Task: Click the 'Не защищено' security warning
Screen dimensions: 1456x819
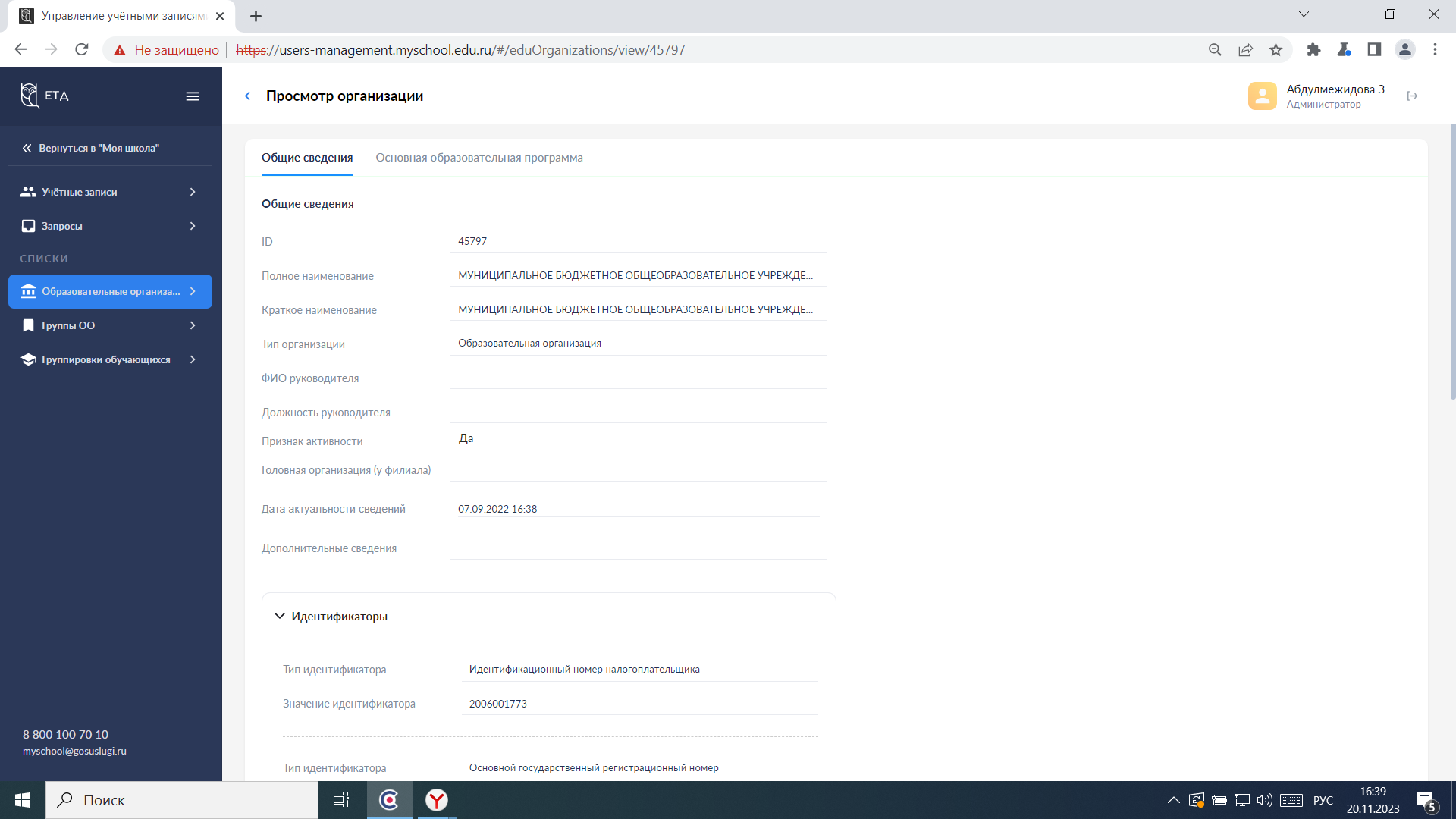Action: click(x=166, y=50)
